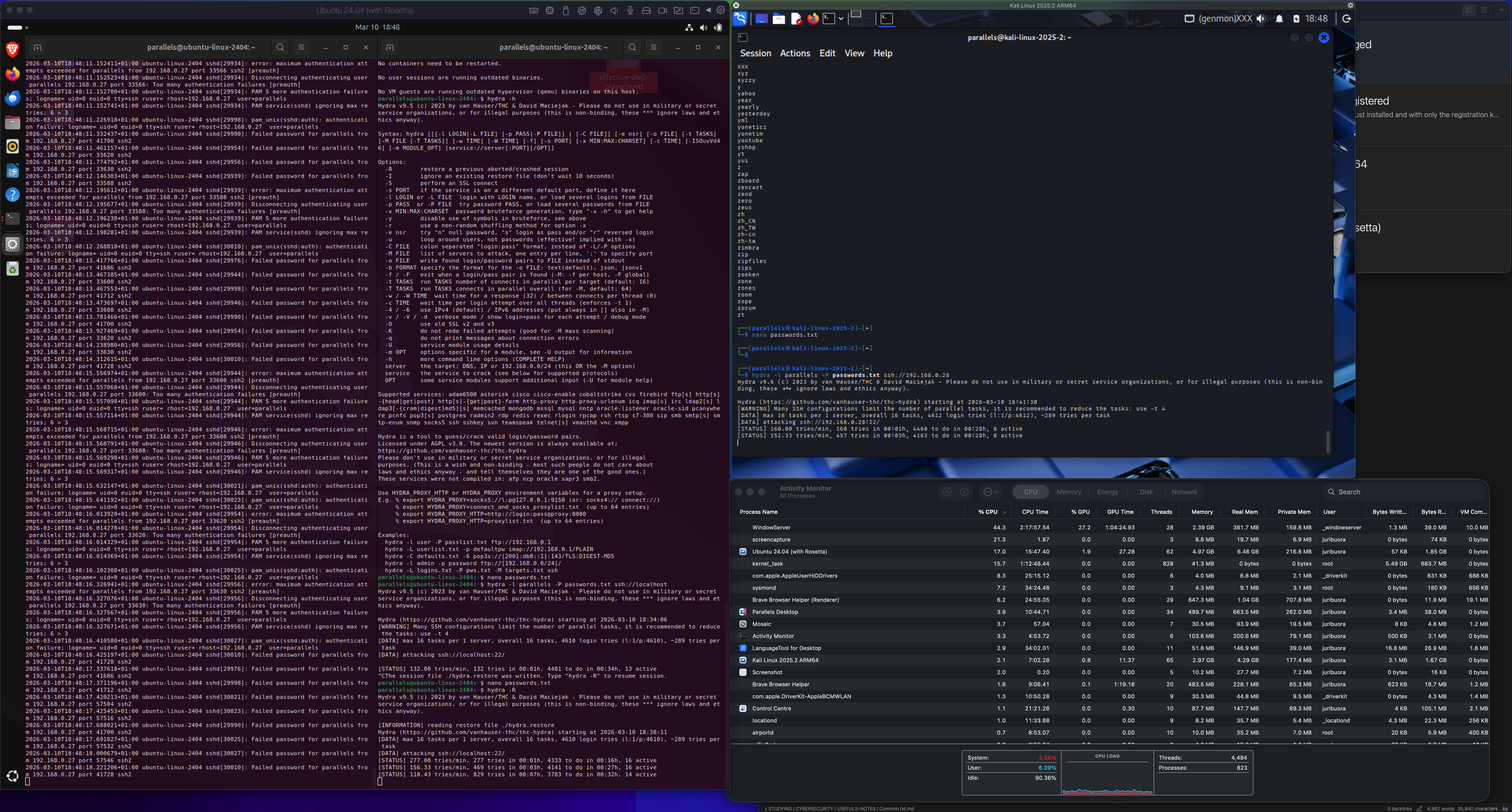Open Activity Monitor ellipsis options dropdown
This screenshot has height=812, width=1512.
(991, 492)
